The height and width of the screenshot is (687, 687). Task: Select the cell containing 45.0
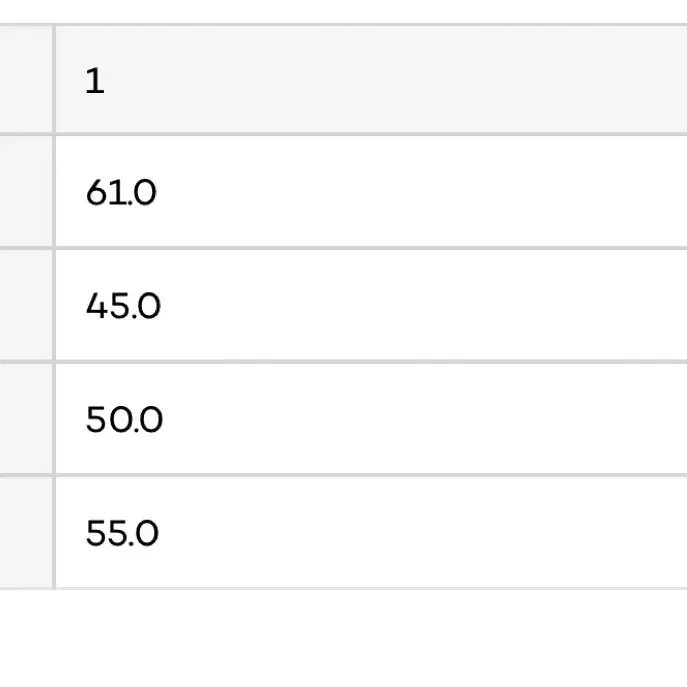(372, 305)
